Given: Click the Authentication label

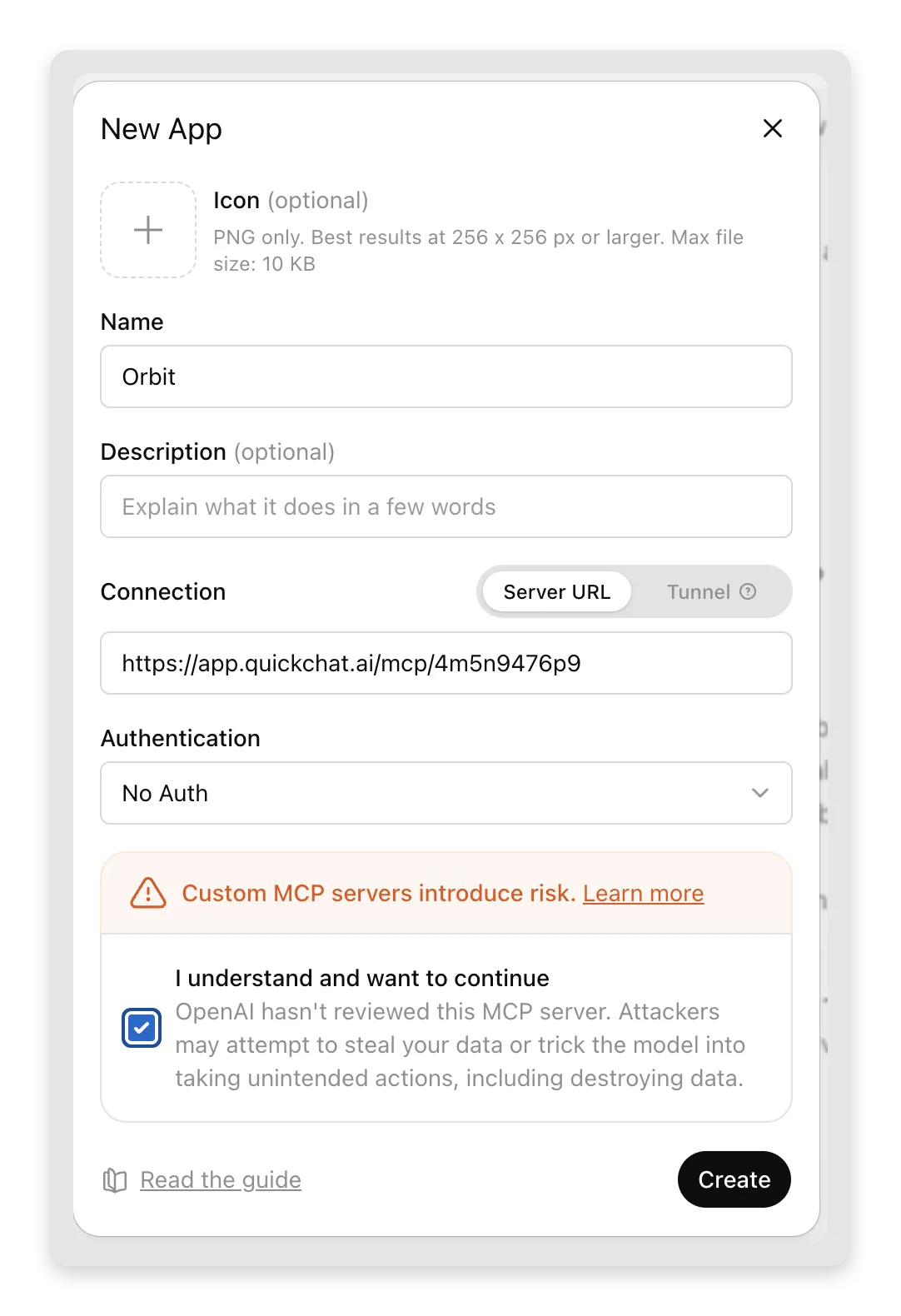Looking at the screenshot, I should [x=181, y=738].
